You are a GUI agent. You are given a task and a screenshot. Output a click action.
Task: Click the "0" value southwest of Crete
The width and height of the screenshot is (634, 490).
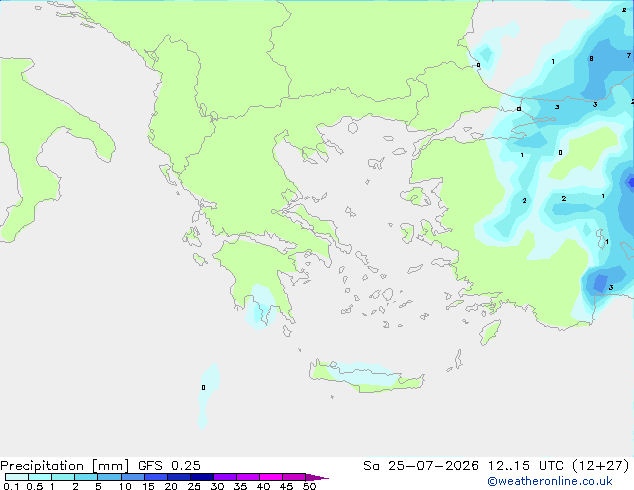click(x=203, y=387)
